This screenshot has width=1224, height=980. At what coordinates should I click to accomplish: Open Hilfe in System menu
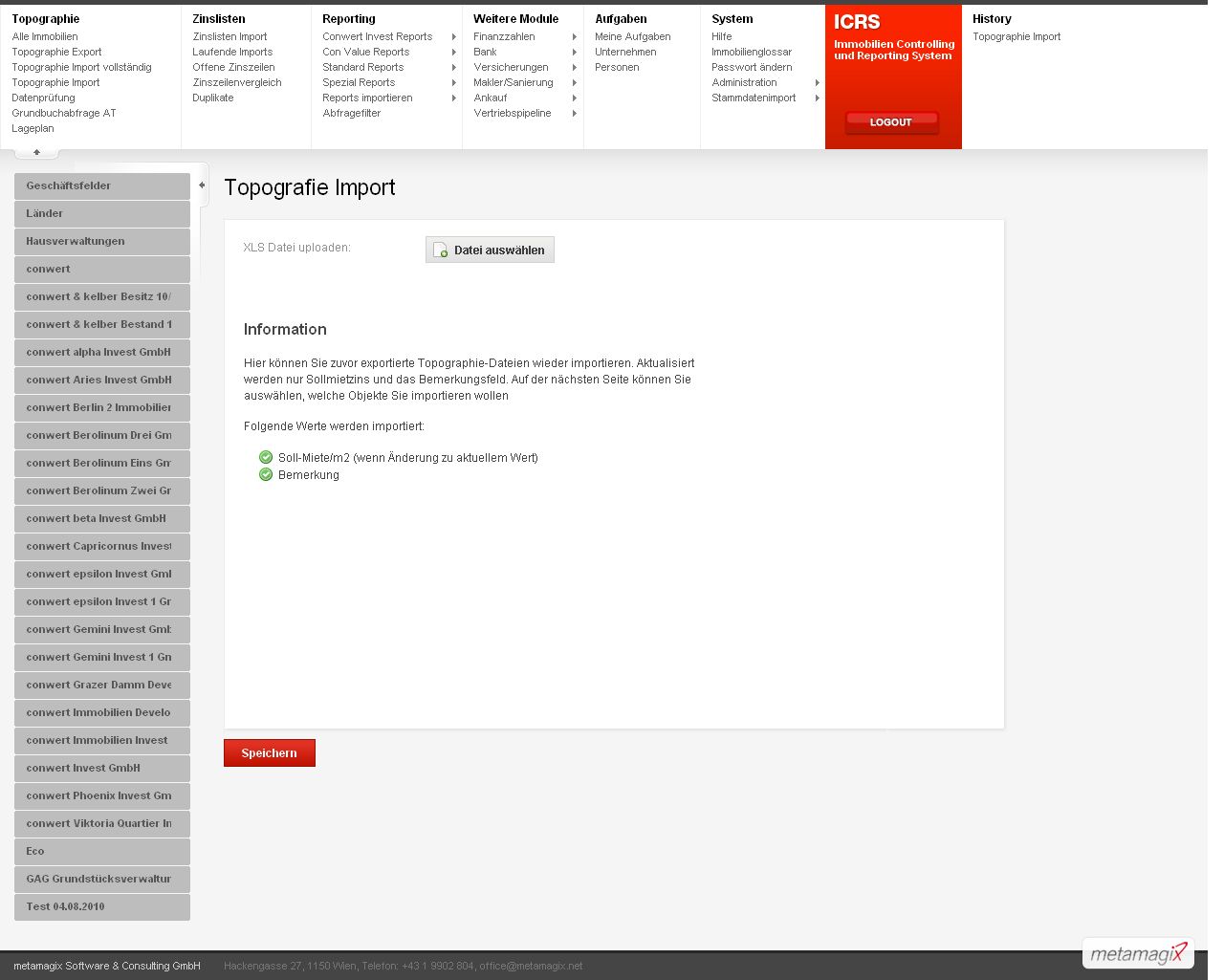click(722, 36)
